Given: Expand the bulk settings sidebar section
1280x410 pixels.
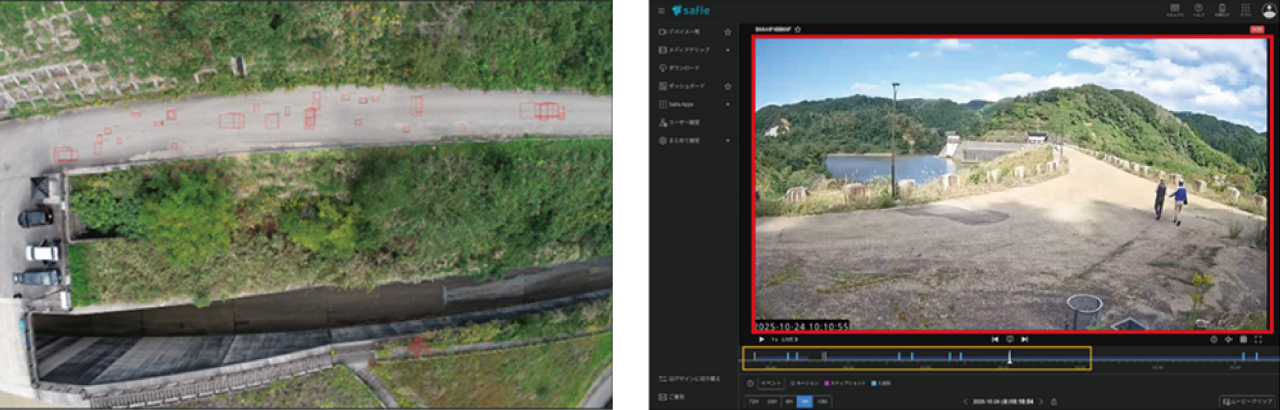Looking at the screenshot, I should coord(727,140).
